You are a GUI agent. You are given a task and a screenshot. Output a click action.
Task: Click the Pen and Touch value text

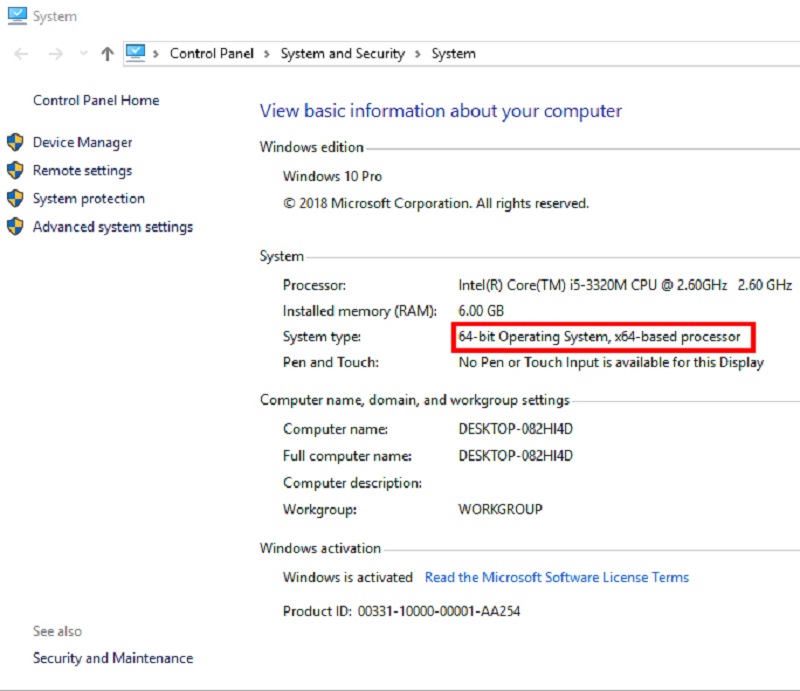611,362
